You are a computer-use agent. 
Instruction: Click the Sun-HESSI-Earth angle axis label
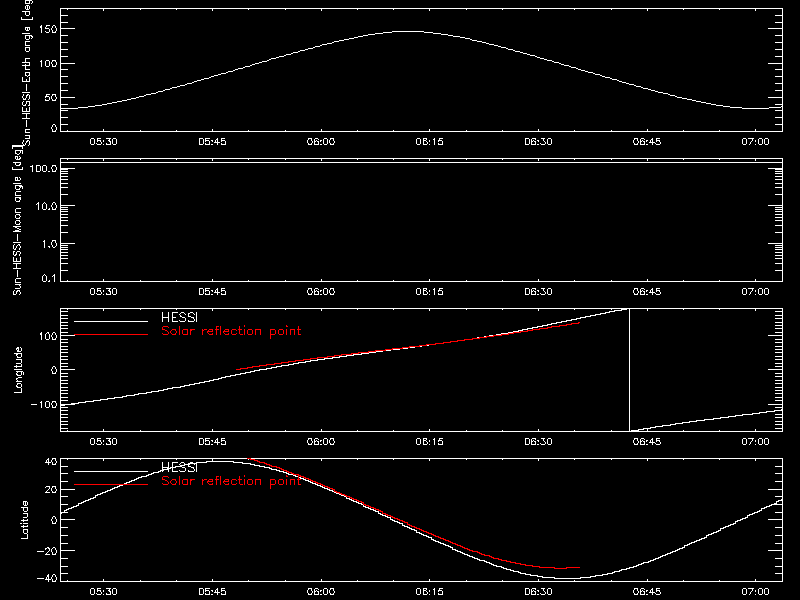click(27, 73)
